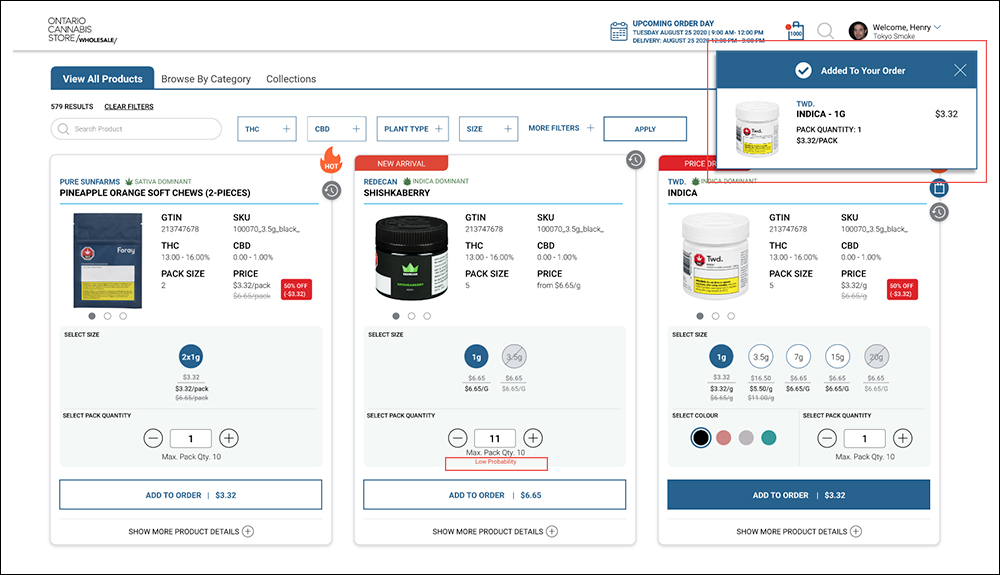
Task: Decrease pack quantity on Shishkaberry card
Action: (457, 438)
